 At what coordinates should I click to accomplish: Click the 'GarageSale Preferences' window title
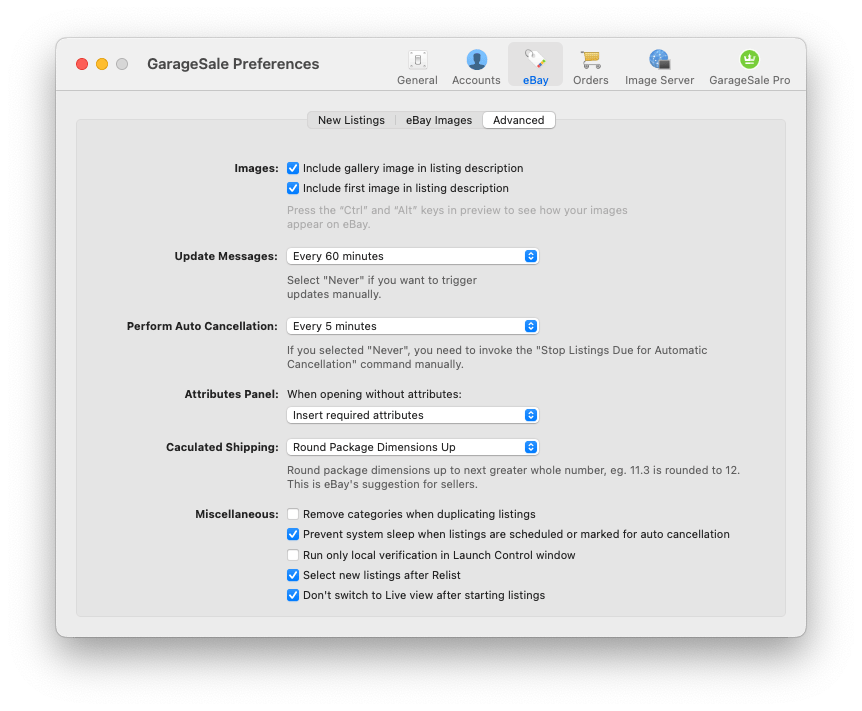pos(233,64)
